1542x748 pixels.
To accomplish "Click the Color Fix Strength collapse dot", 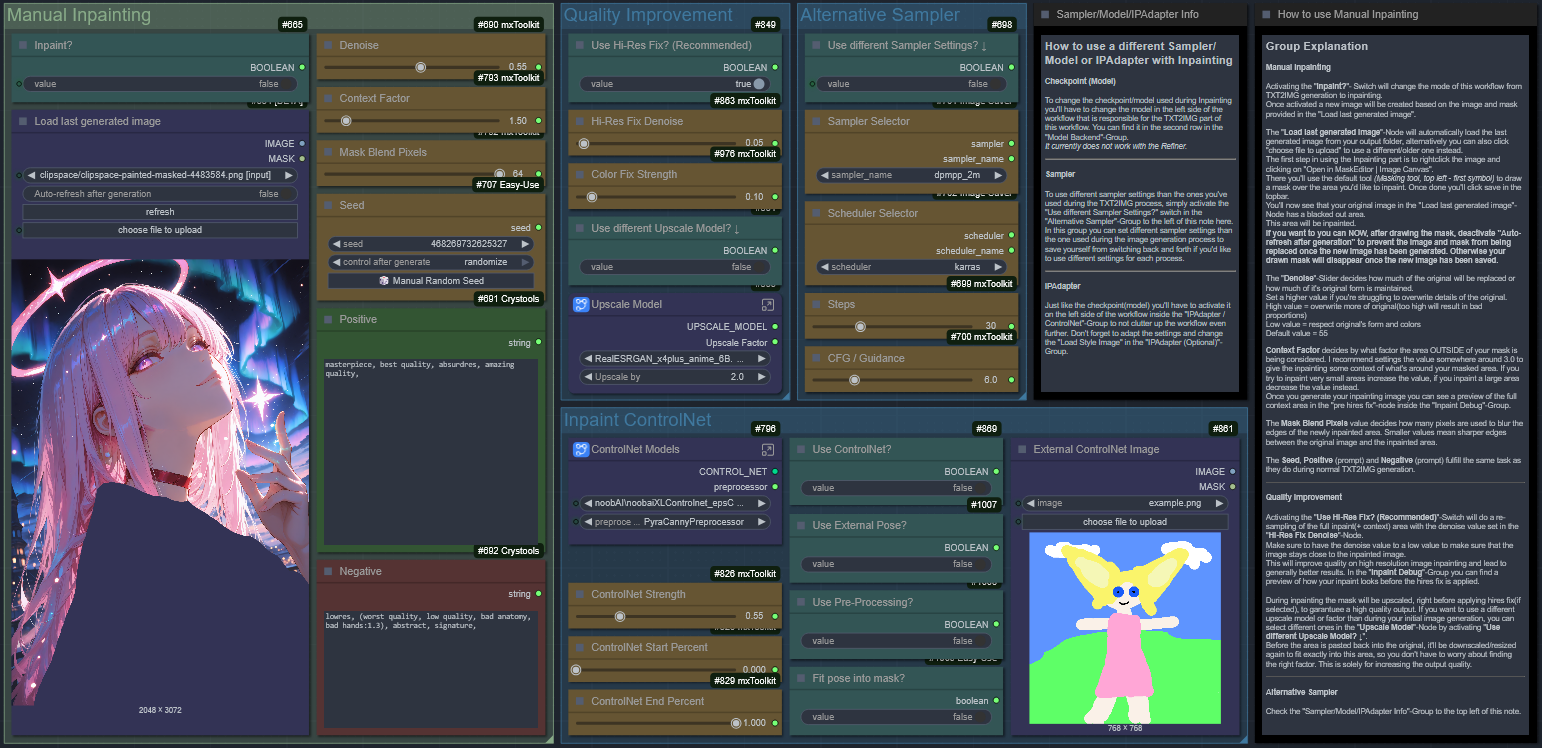I will (579, 174).
